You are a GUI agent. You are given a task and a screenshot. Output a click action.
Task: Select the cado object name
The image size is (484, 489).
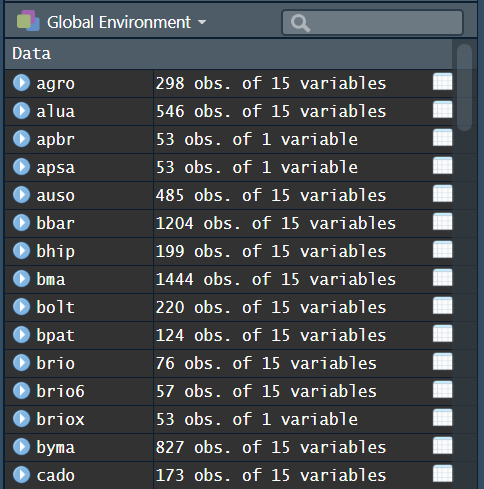pos(56,475)
